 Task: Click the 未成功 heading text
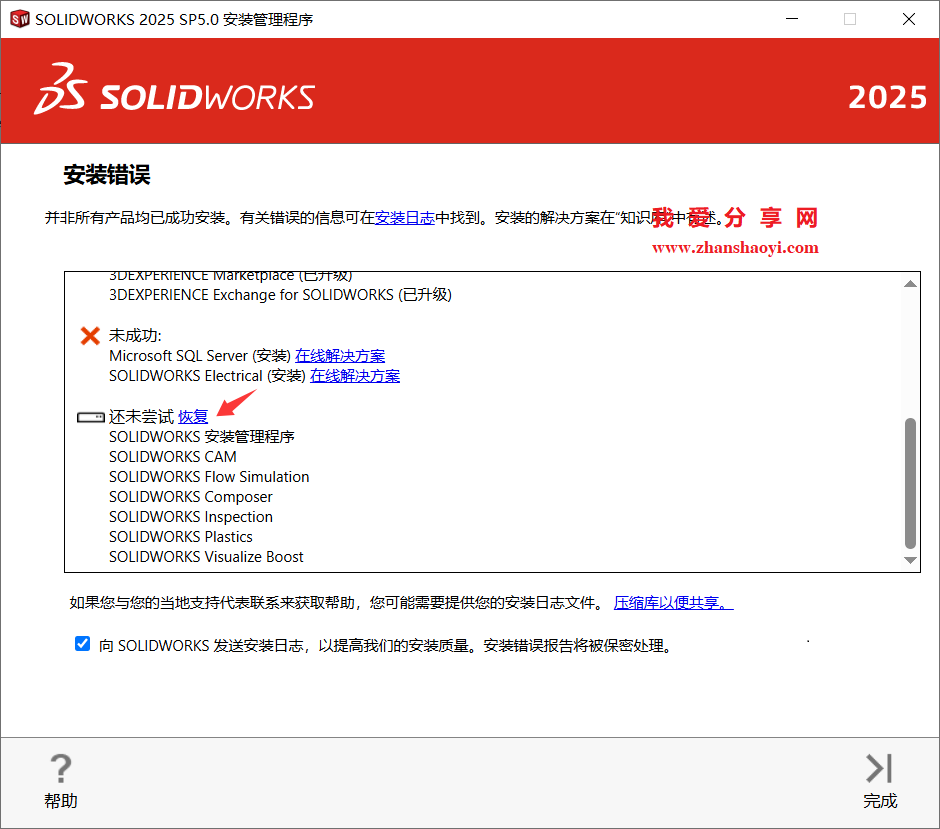tap(135, 336)
